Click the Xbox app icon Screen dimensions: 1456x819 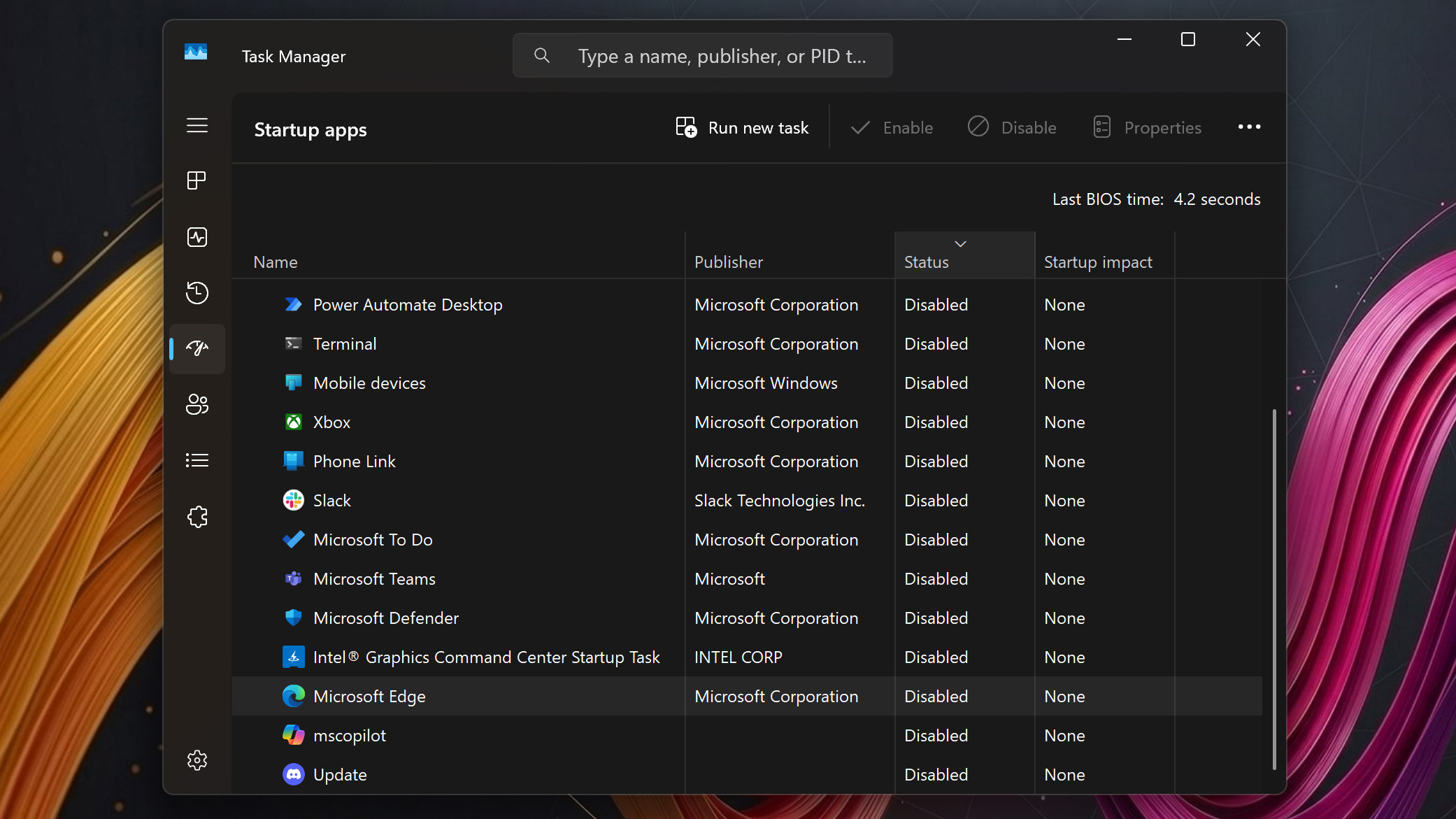tap(294, 422)
